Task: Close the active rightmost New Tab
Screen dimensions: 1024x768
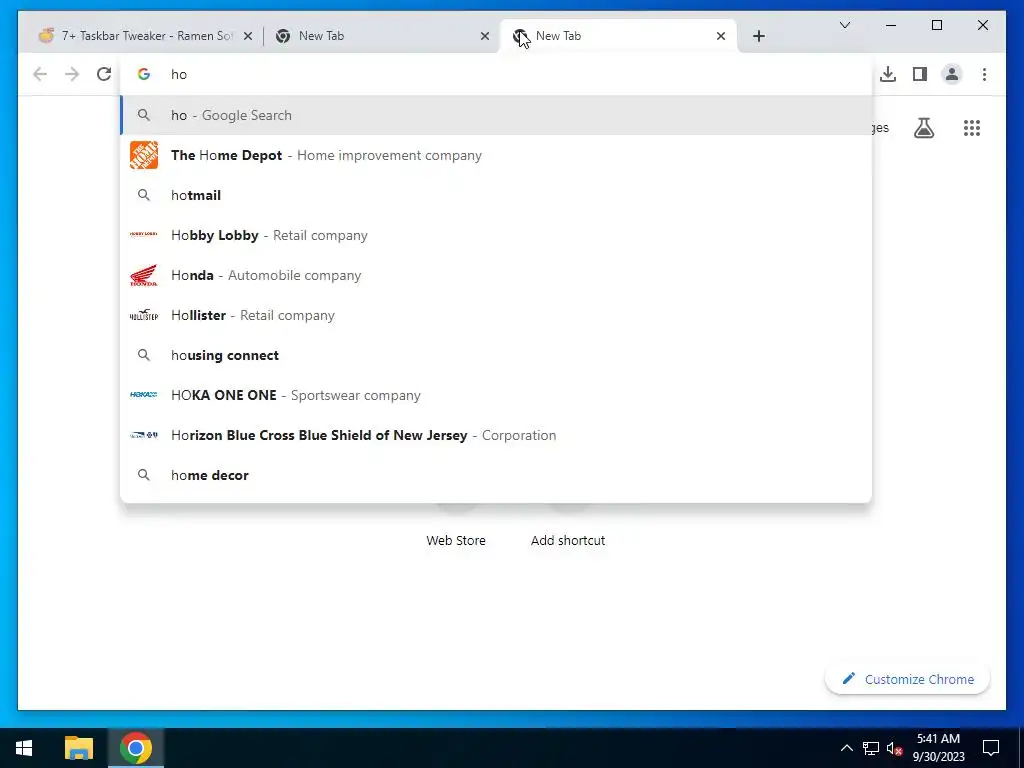Action: (720, 37)
